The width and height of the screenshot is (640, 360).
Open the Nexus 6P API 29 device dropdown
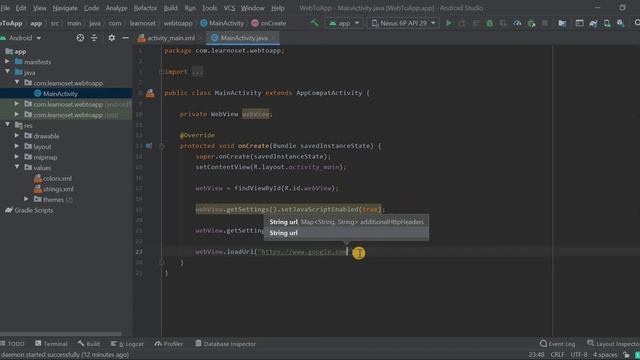[403, 23]
